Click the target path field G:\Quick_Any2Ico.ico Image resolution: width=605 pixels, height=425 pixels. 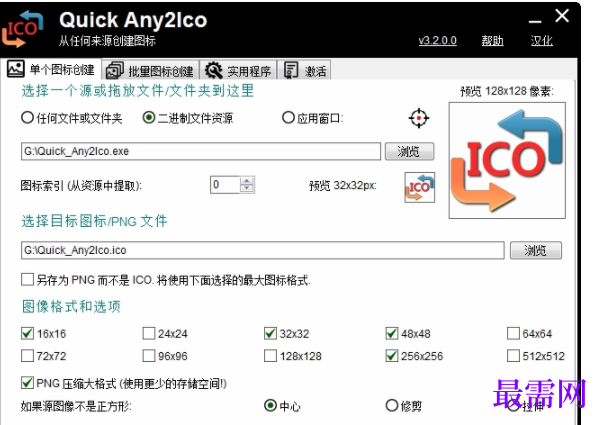coord(262,251)
